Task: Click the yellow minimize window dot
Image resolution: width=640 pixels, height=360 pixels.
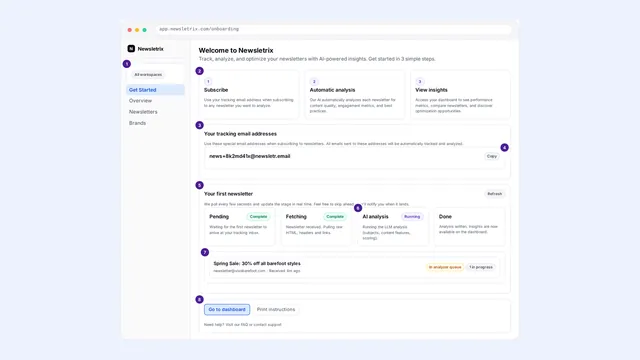Action: tap(137, 30)
